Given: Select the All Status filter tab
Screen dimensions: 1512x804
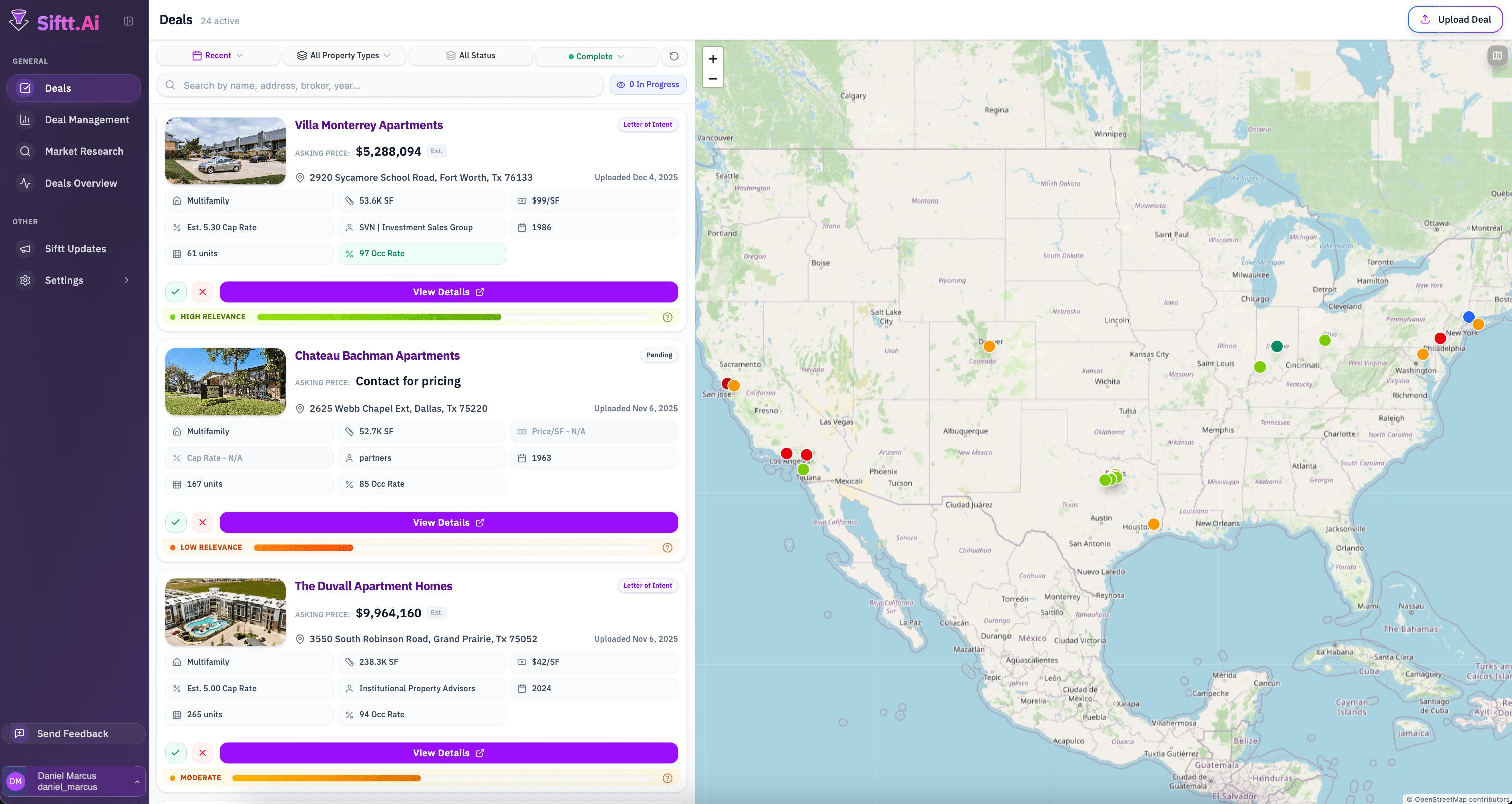Looking at the screenshot, I should [470, 55].
